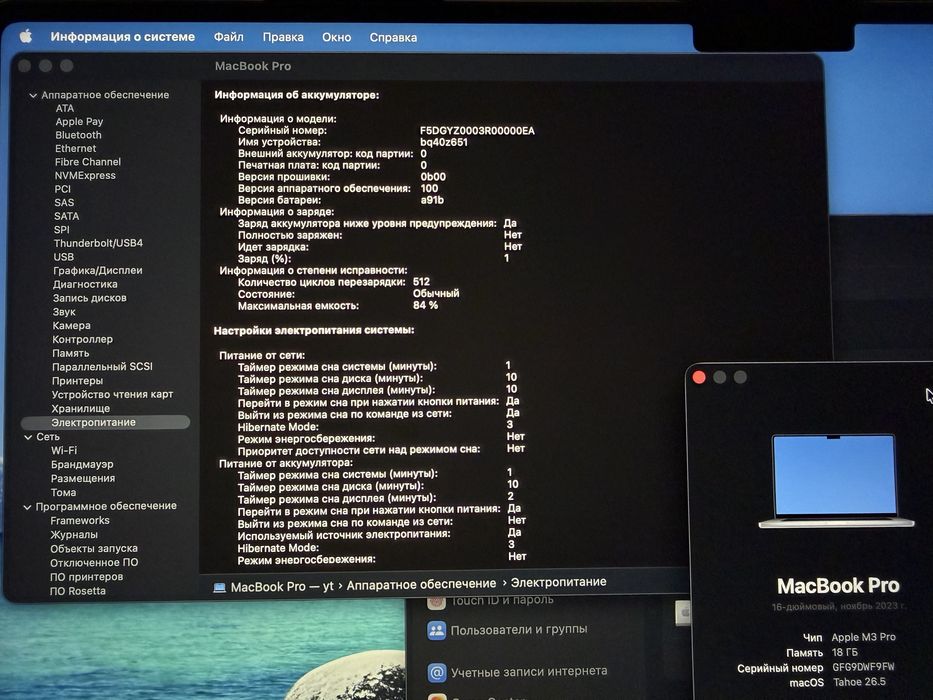Screen dimensions: 933x700
Task: Select Thunderbolt/USB4 in the sidebar
Action: tap(98, 243)
